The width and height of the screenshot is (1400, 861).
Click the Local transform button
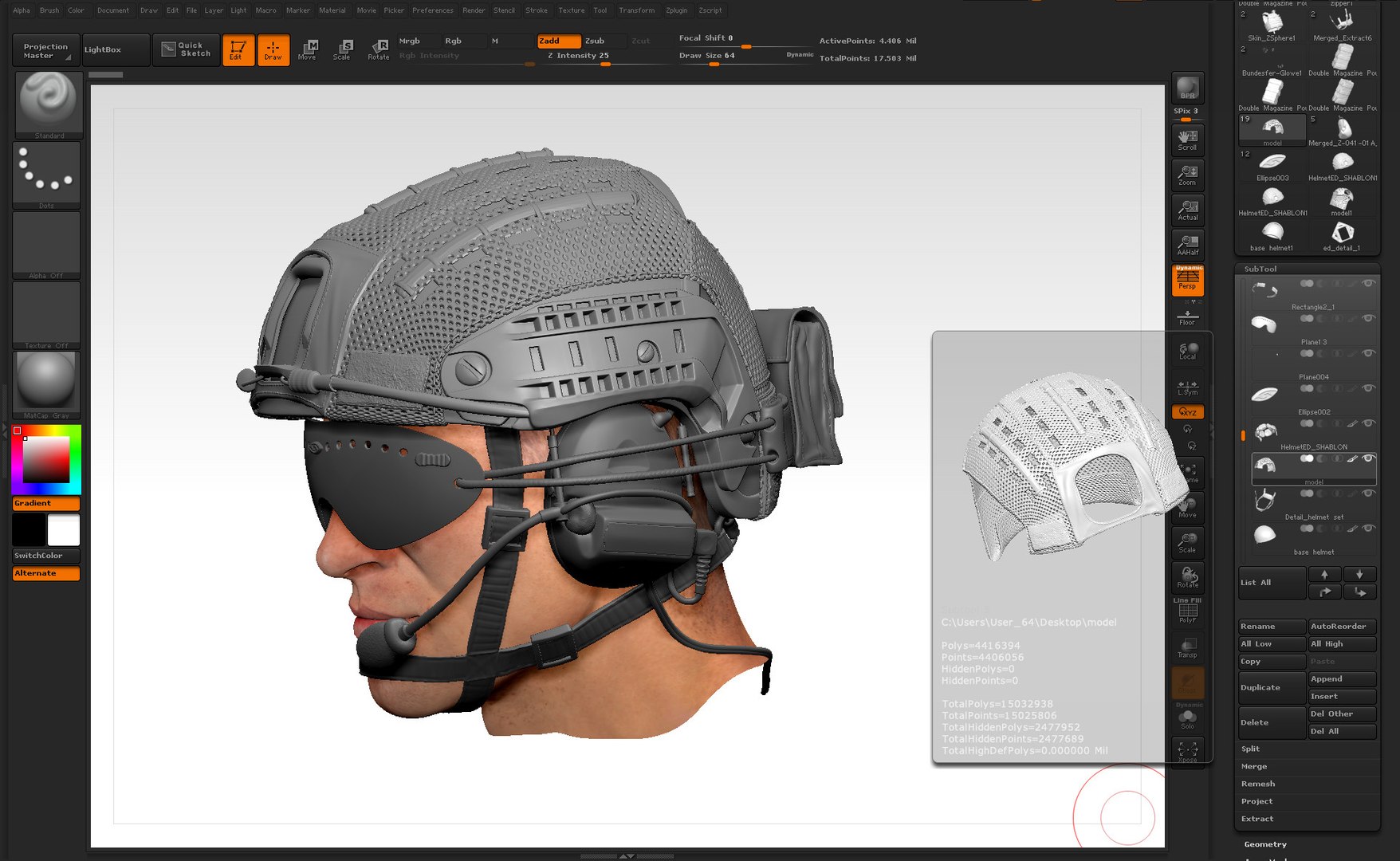[x=1187, y=350]
